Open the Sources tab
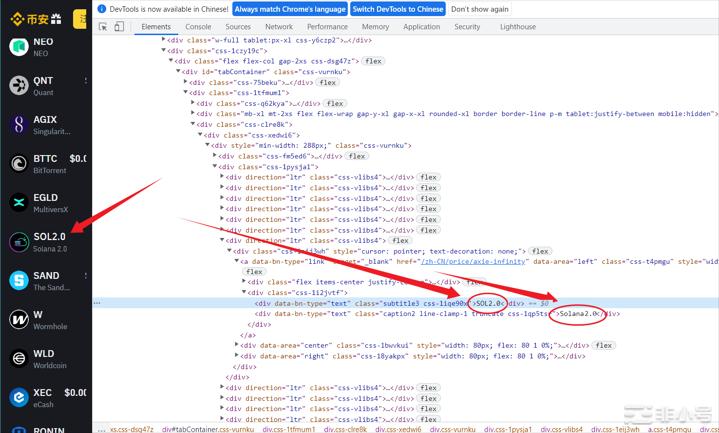719x433 pixels. pos(238,27)
